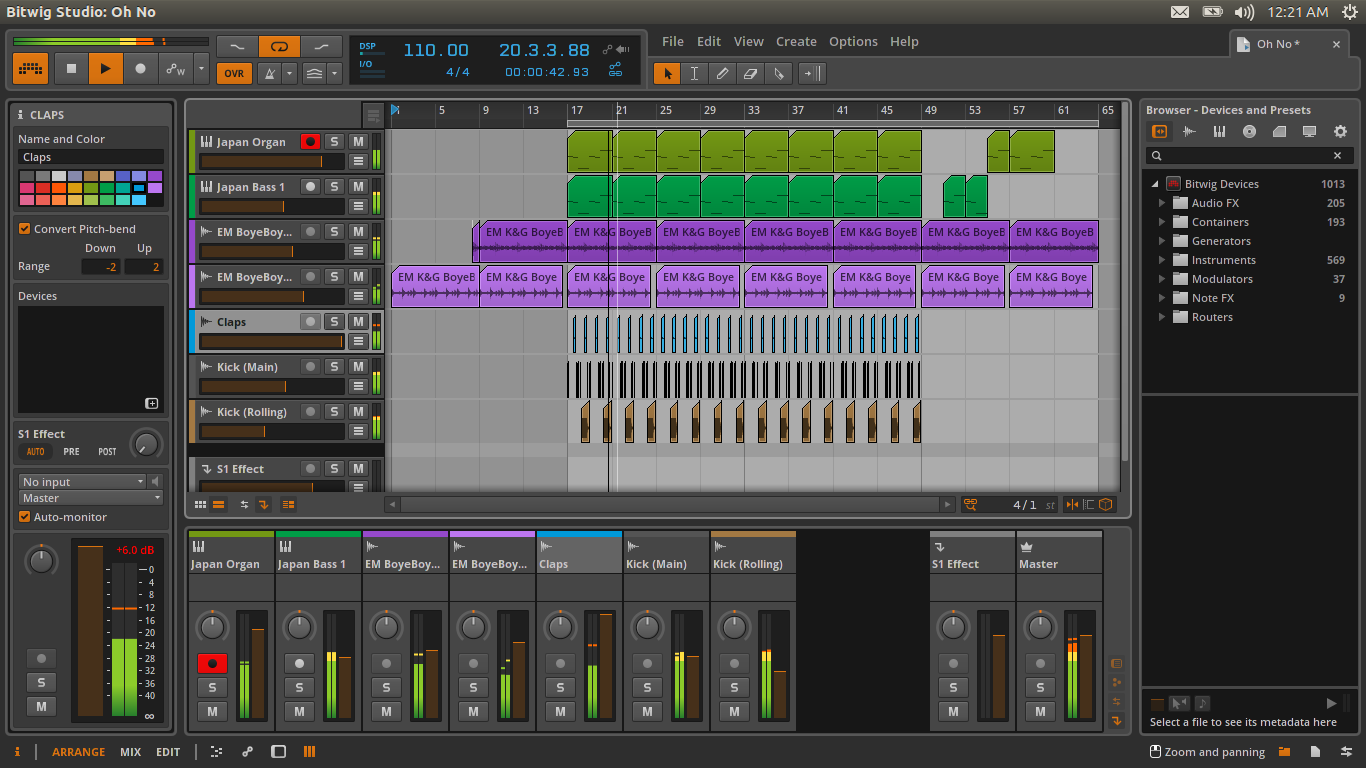Mute the Claps track in arranger header
This screenshot has width=1366, height=768.
[358, 322]
